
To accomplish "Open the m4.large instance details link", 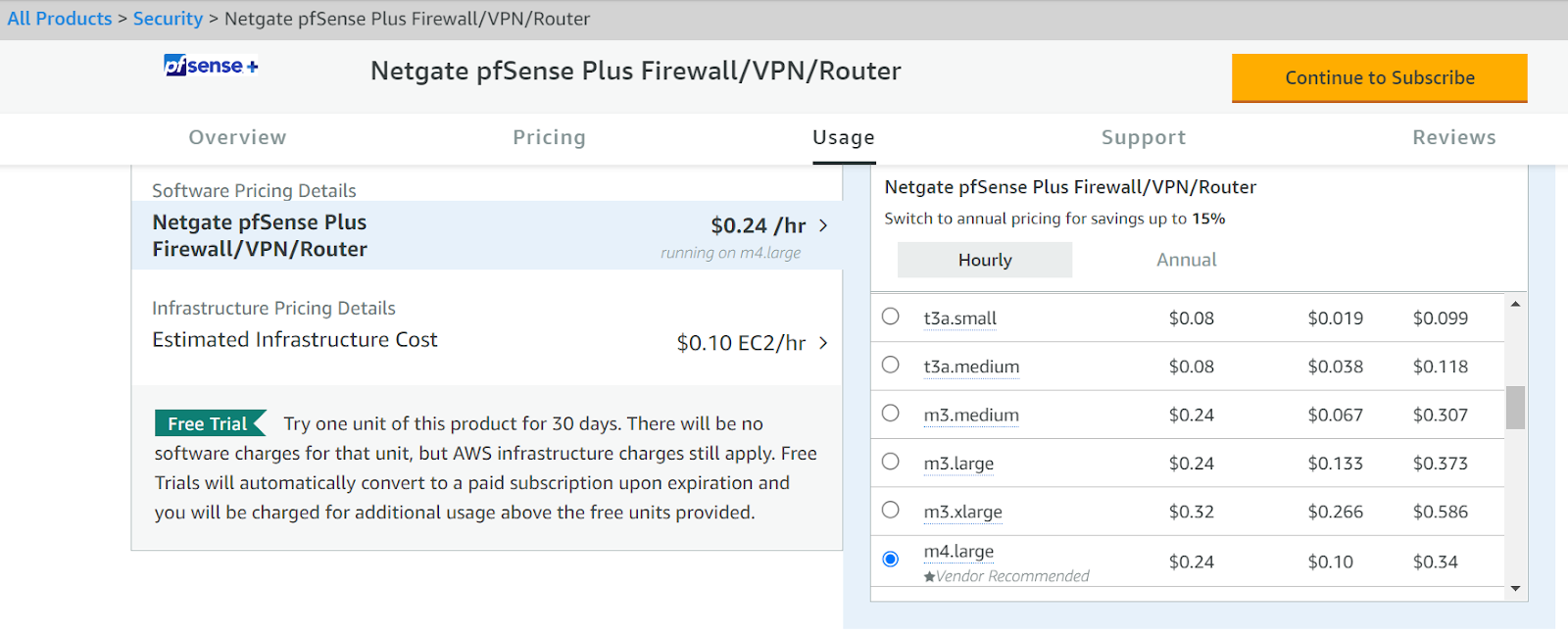I will click(958, 551).
